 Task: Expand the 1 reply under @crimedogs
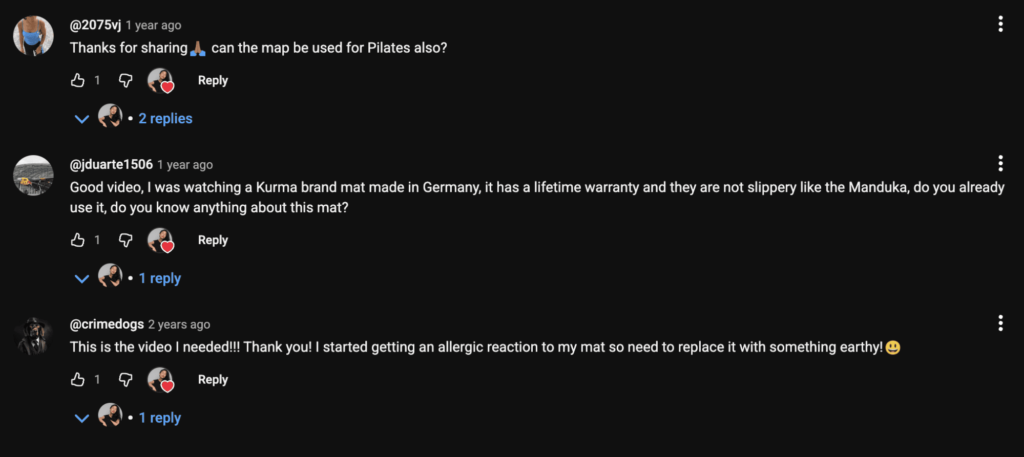click(x=159, y=418)
